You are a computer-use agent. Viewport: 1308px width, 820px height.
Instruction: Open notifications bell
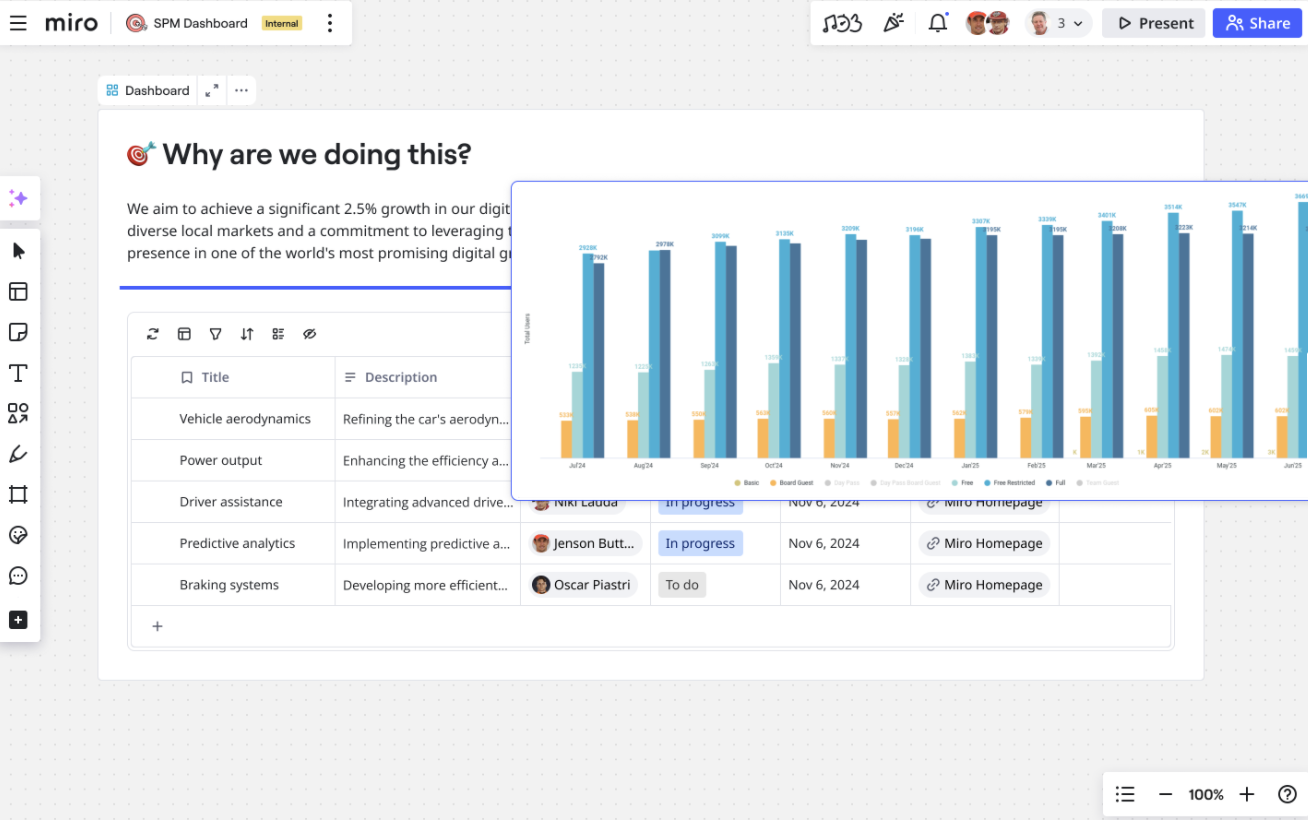937,23
